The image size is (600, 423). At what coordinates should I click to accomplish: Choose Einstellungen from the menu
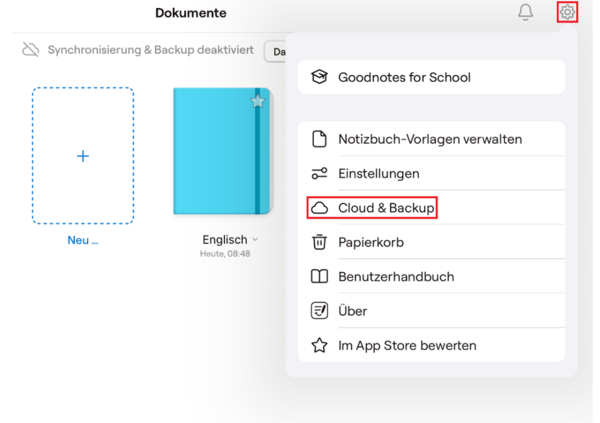pos(431,173)
